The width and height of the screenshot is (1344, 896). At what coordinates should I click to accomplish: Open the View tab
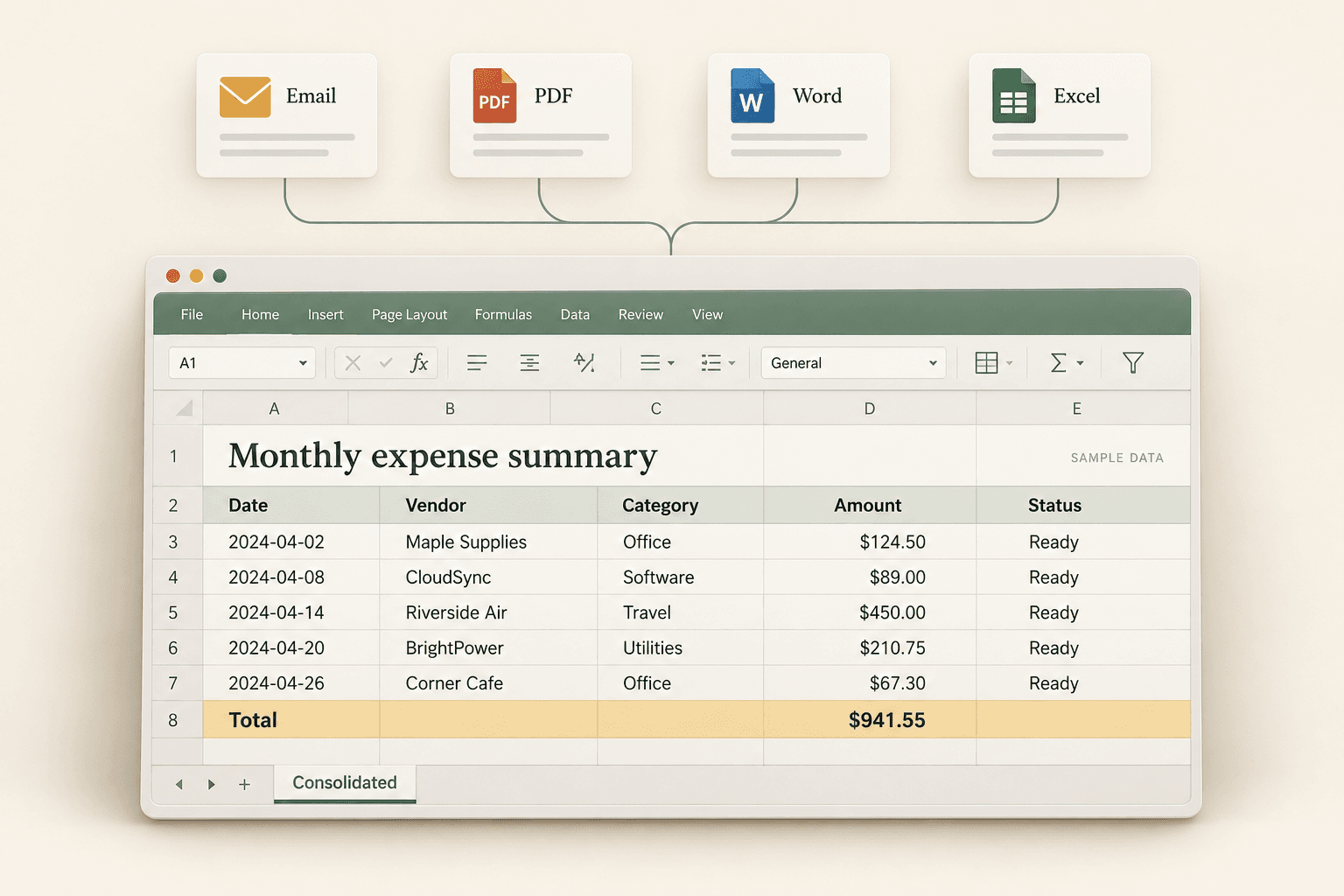pos(707,315)
